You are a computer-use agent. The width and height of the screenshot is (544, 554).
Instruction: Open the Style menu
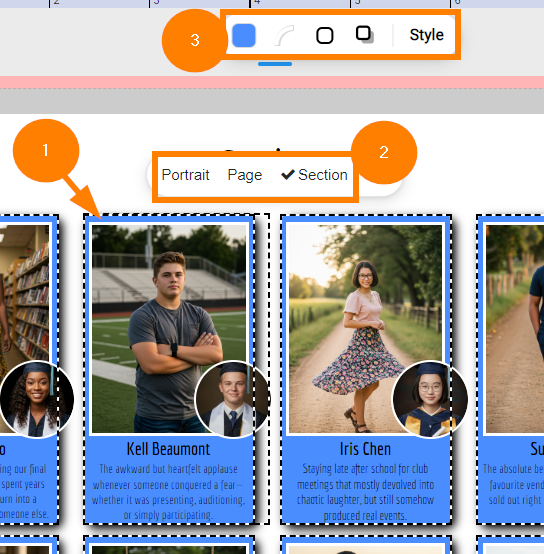(426, 35)
